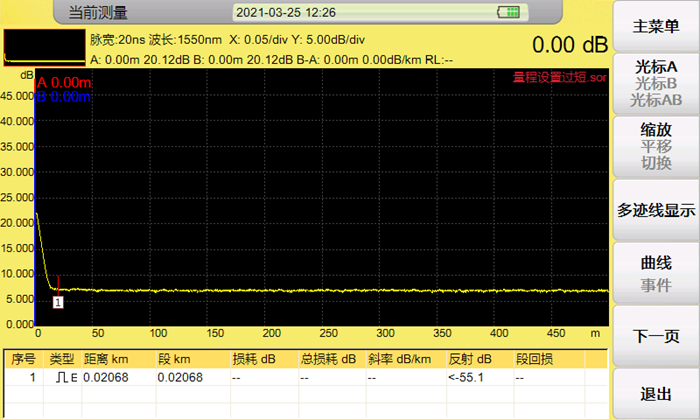Choose 缩放 zoom mode

[x=656, y=129]
